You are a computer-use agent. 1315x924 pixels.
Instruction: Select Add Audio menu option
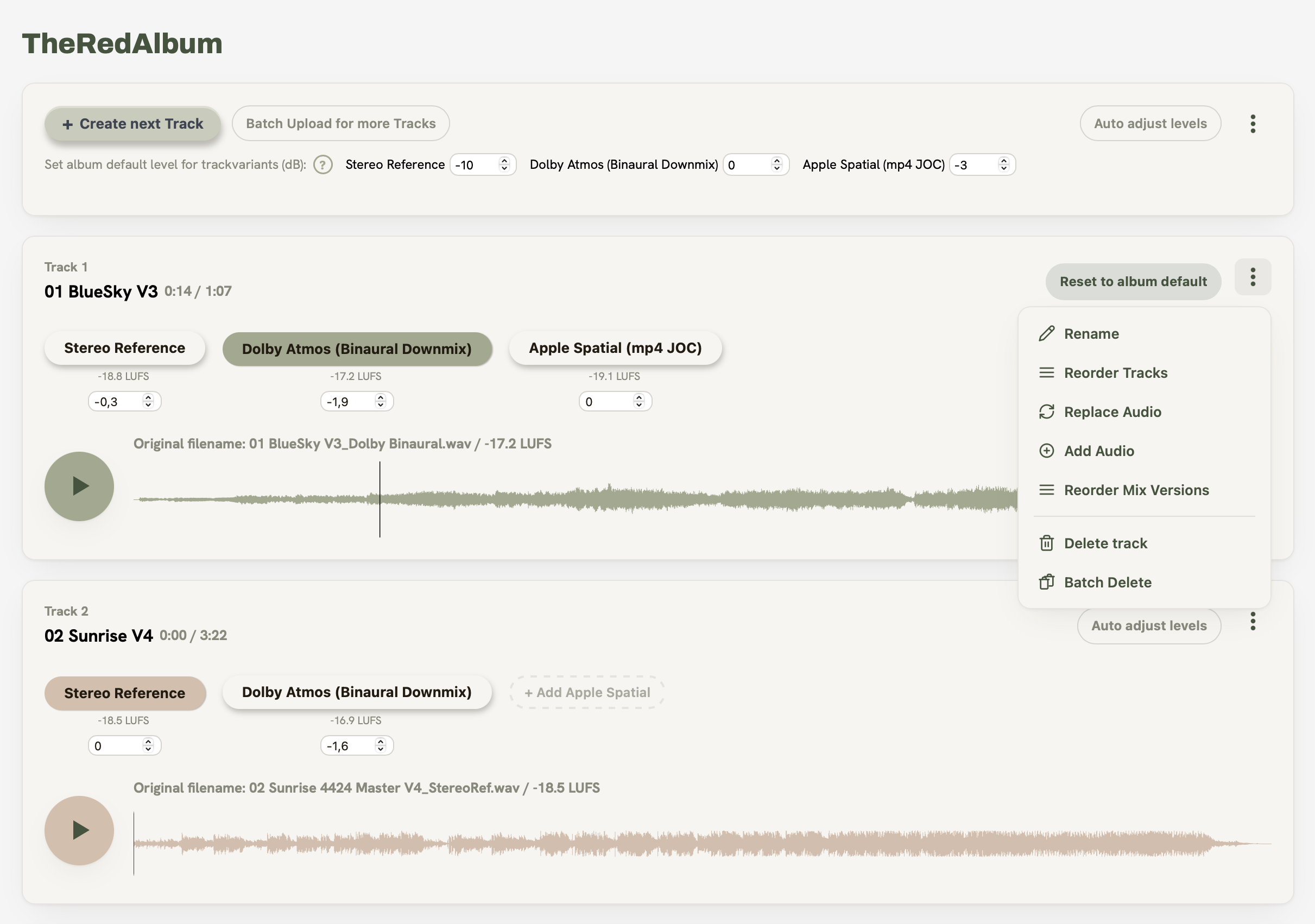point(1145,451)
